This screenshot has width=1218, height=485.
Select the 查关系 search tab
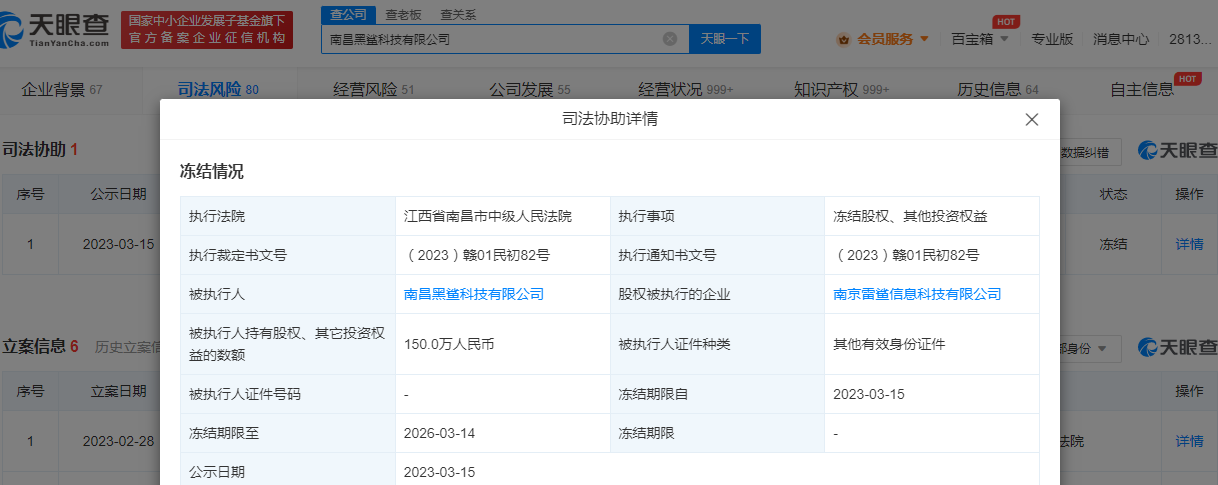(458, 14)
